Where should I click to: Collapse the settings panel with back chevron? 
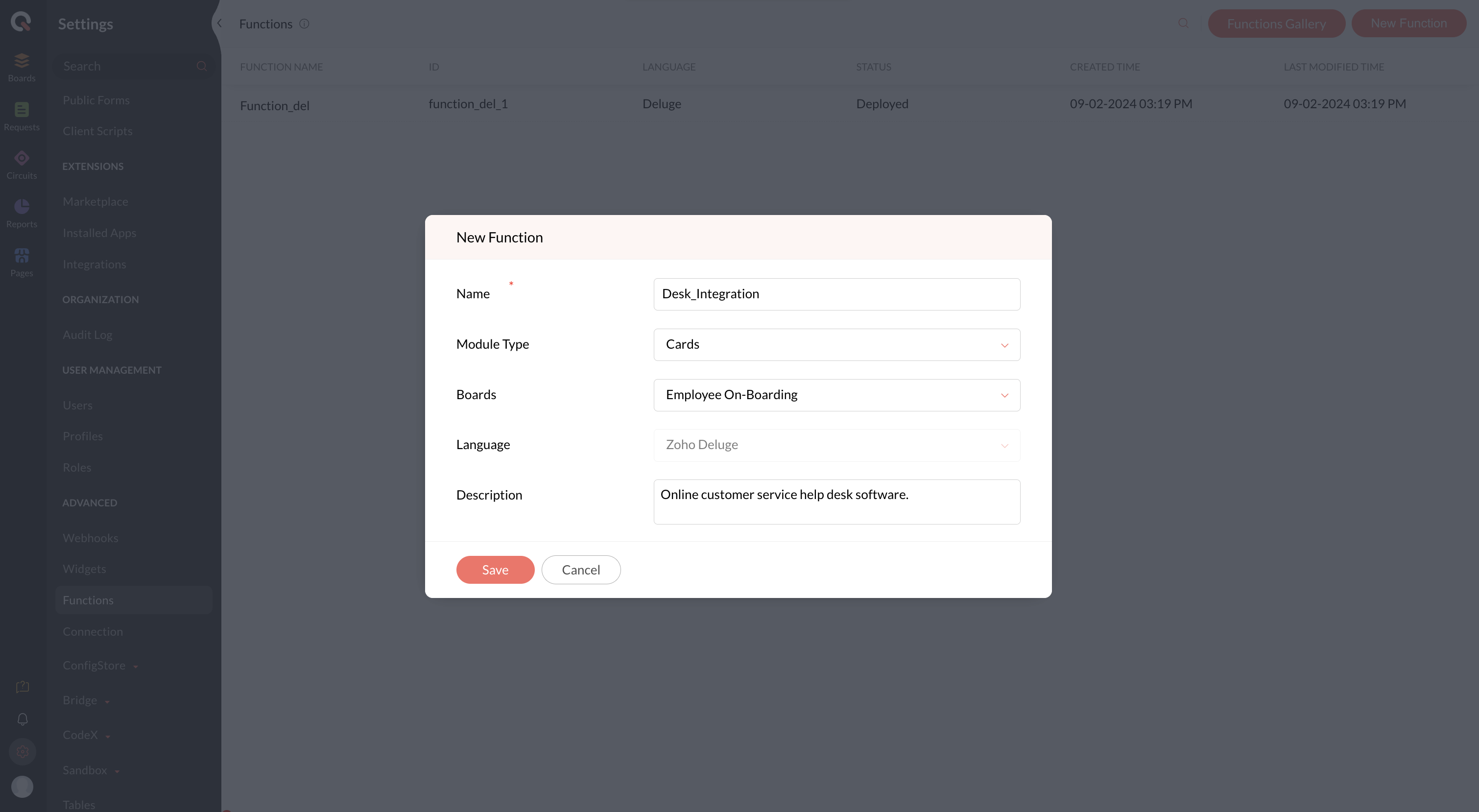click(219, 23)
